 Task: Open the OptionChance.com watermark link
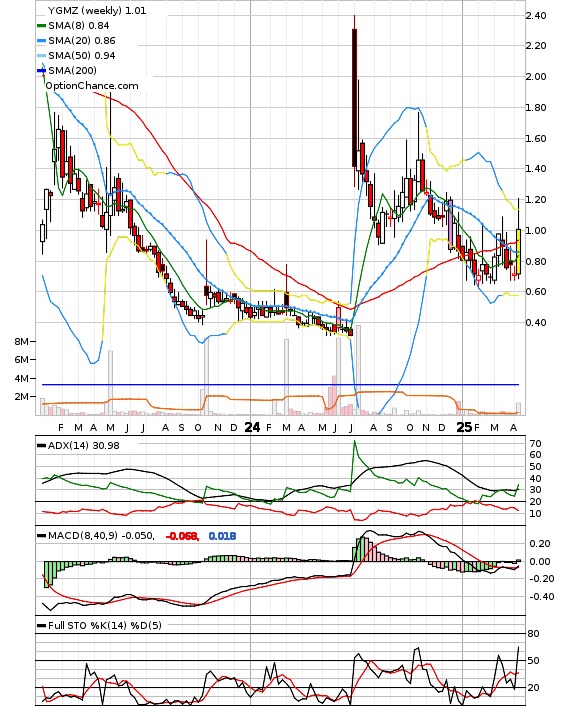(92, 86)
